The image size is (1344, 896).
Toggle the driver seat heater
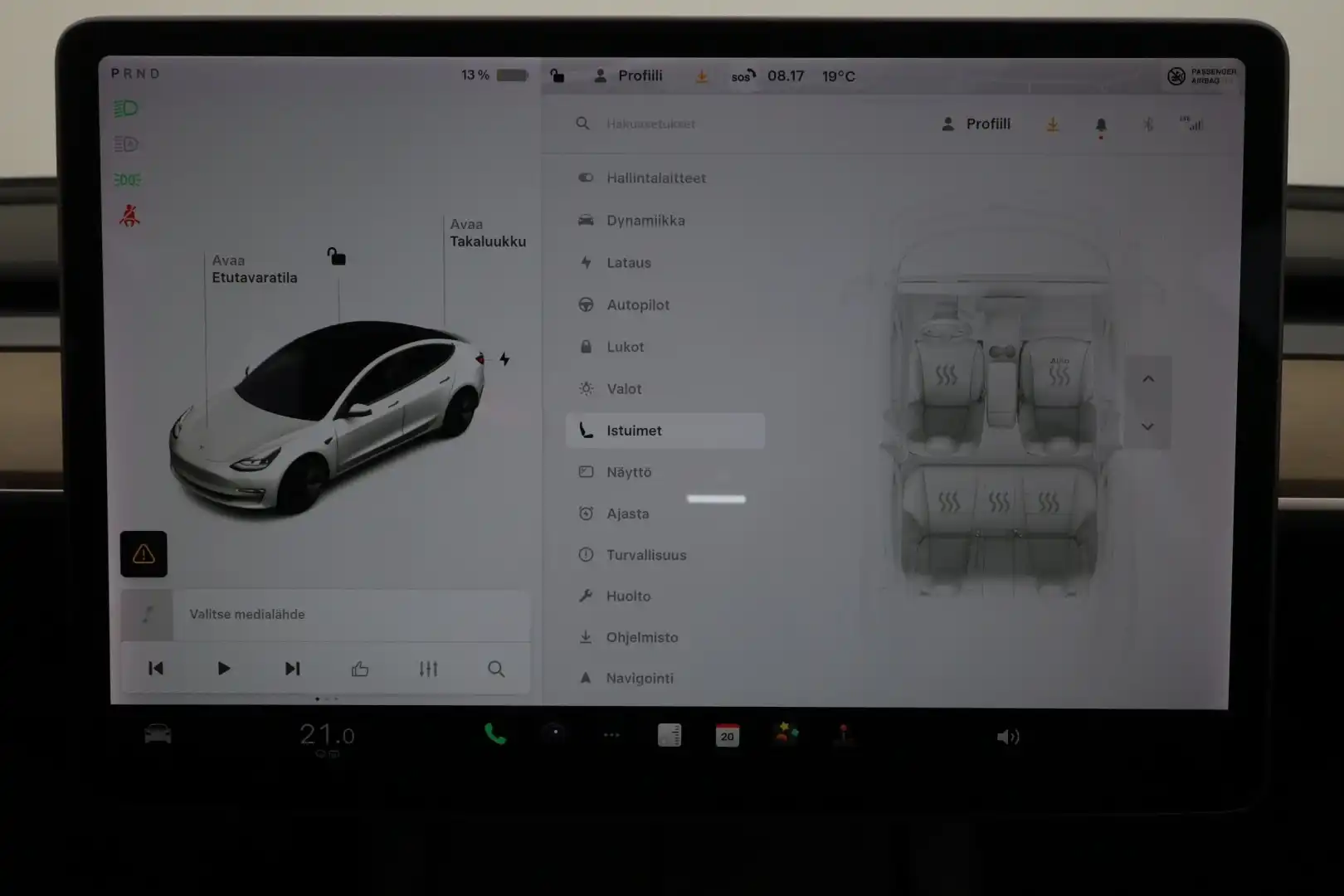(946, 373)
